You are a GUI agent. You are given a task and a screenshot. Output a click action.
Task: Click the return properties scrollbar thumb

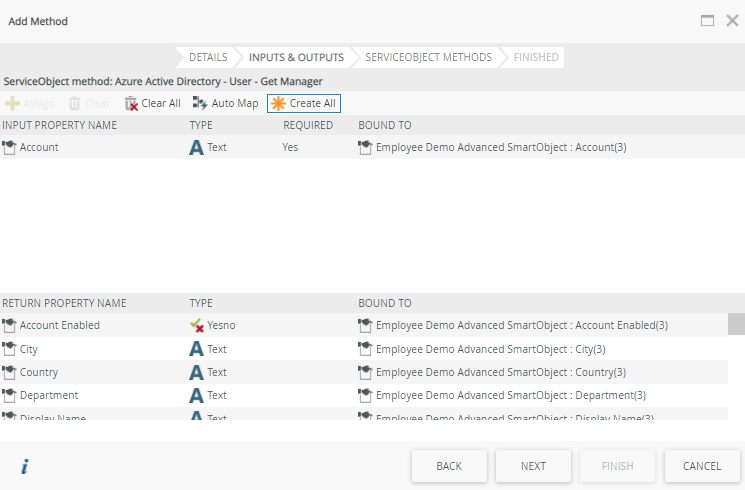(x=736, y=324)
